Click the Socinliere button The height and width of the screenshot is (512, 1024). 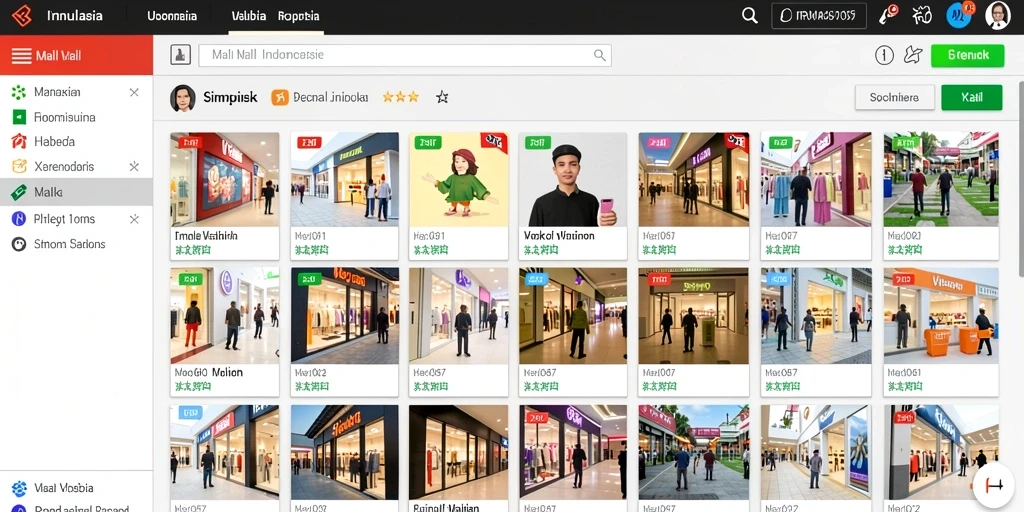[894, 97]
